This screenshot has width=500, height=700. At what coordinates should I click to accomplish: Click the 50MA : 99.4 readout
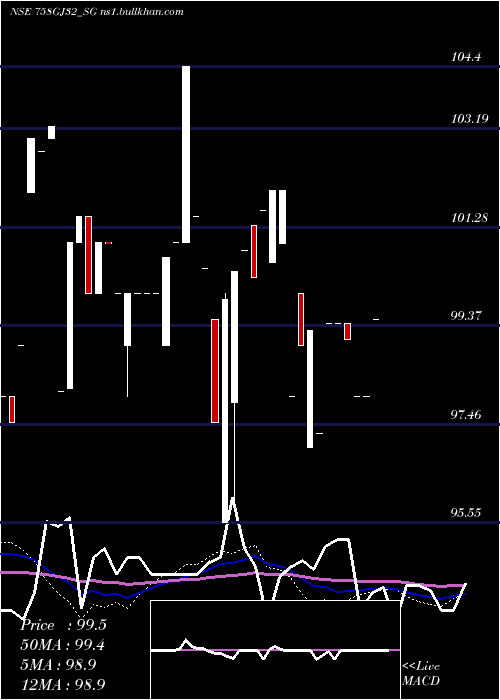coord(63,645)
